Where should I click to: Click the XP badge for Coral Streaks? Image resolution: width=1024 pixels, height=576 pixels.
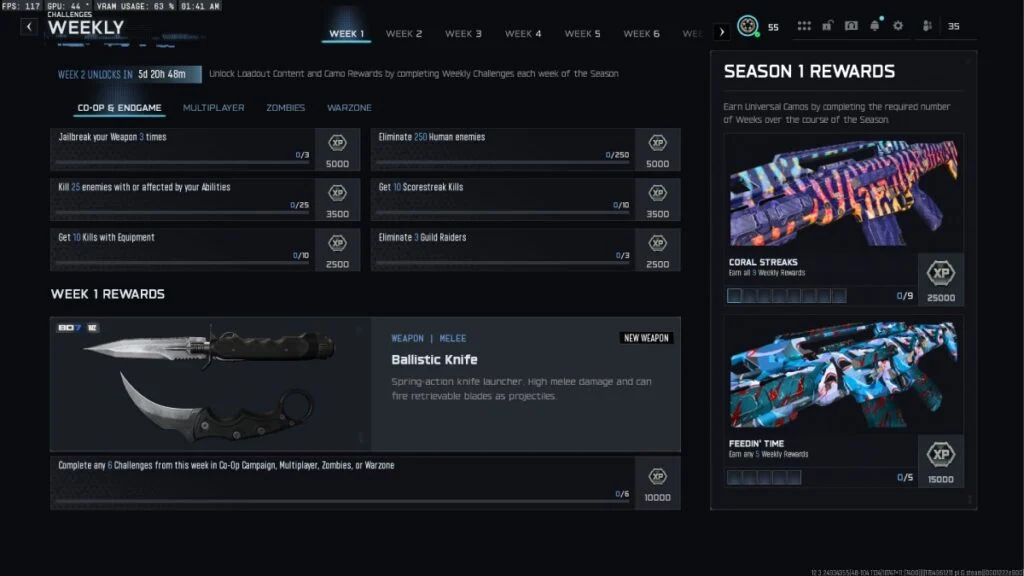941,272
